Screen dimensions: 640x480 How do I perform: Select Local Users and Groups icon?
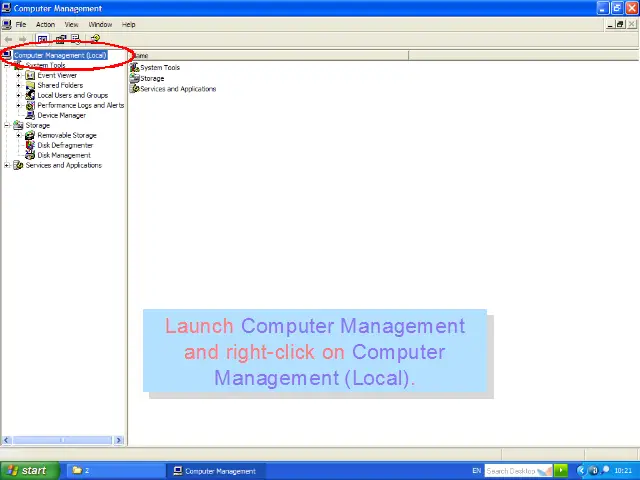(30, 96)
